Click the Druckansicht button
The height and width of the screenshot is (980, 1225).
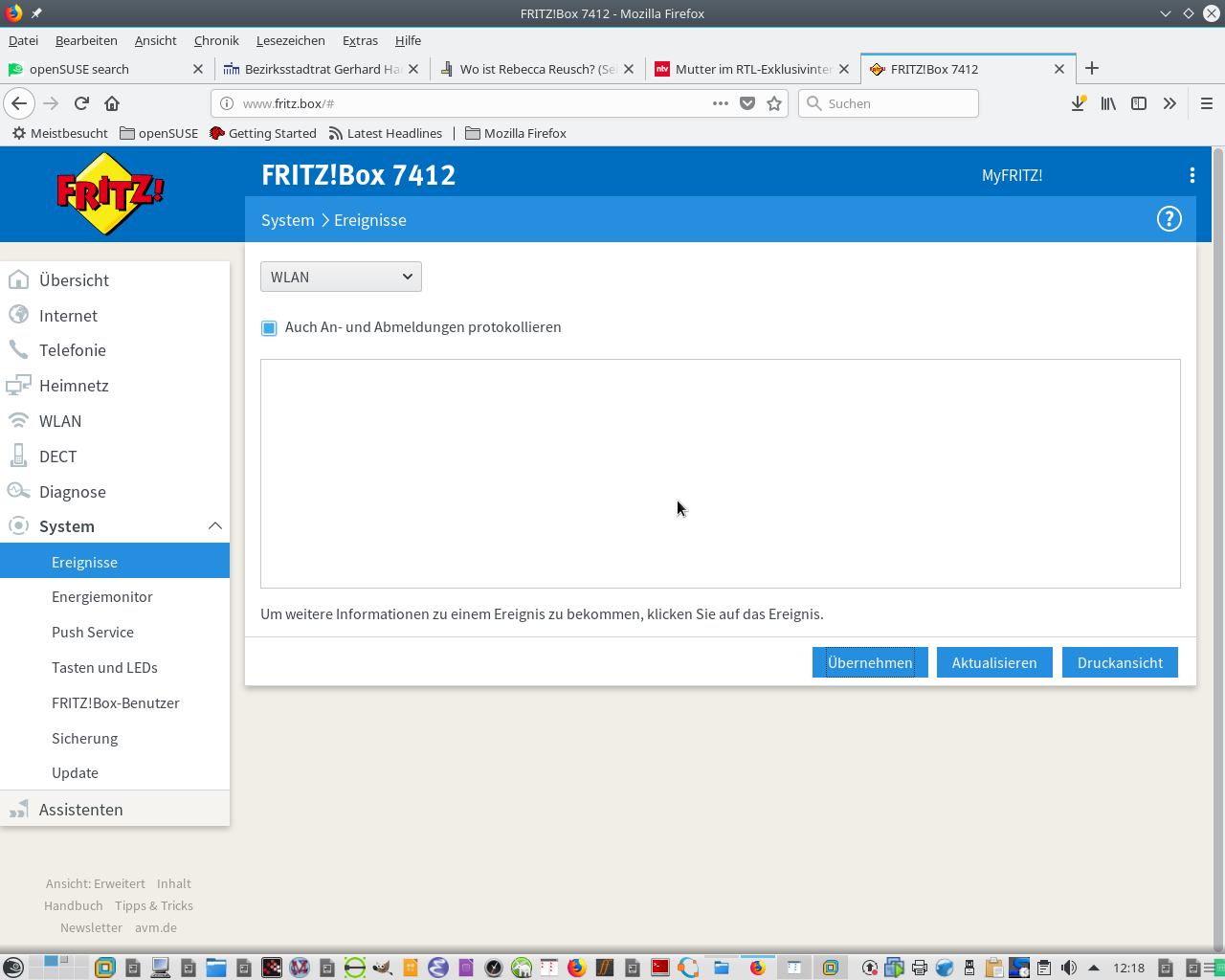tap(1120, 662)
